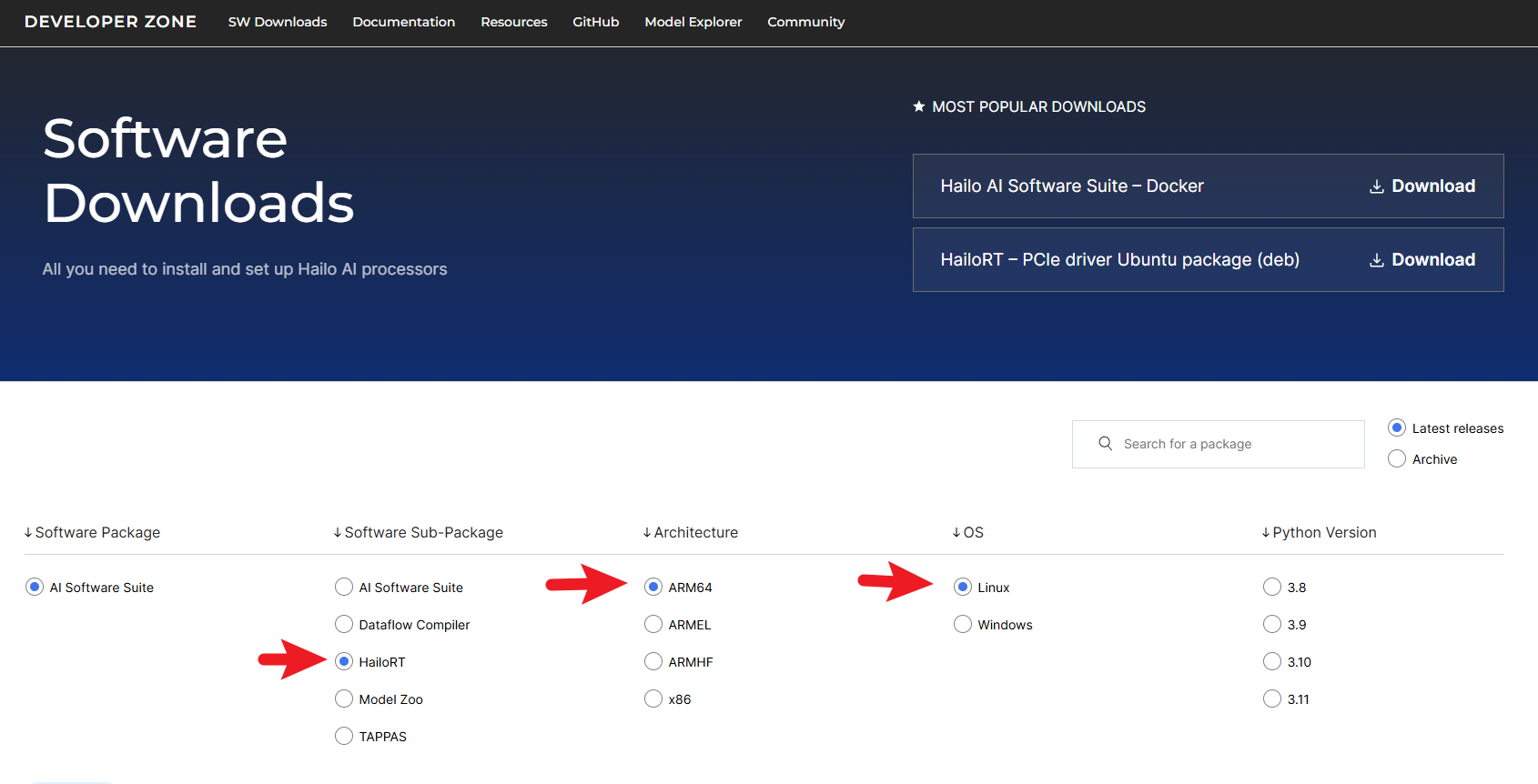
Task: Select the TAPPAS sub-package
Action: (344, 736)
